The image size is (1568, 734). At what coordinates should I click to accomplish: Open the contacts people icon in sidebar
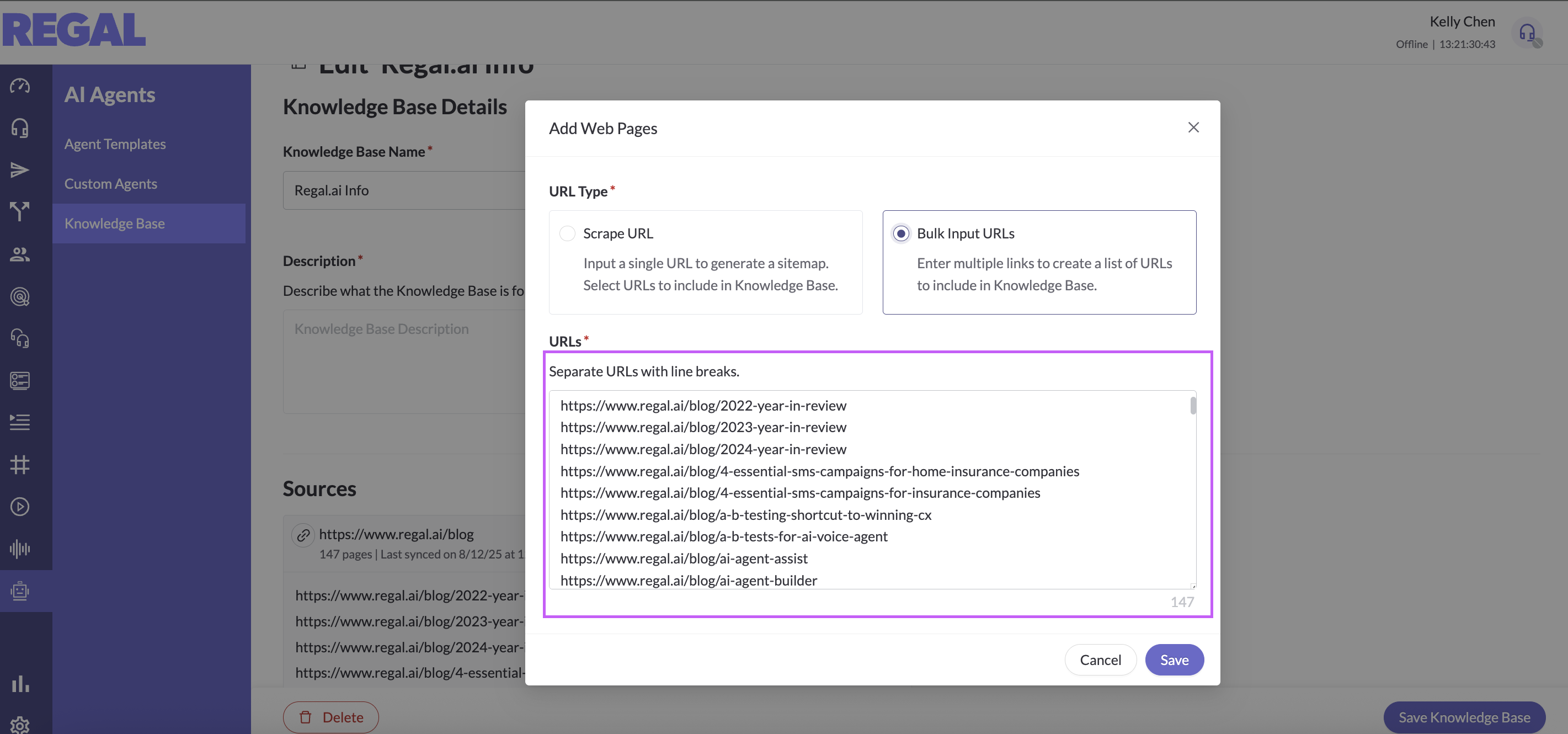(19, 254)
